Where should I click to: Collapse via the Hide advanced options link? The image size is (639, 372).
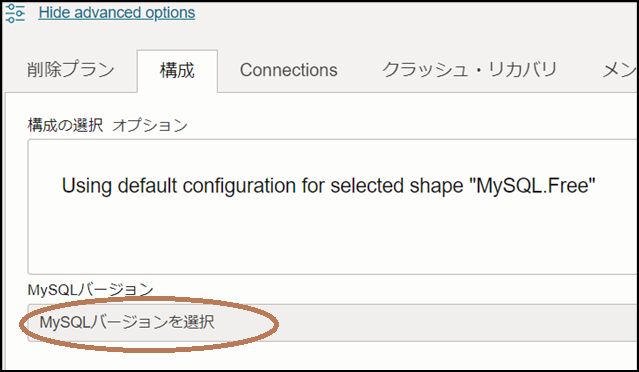pos(117,13)
